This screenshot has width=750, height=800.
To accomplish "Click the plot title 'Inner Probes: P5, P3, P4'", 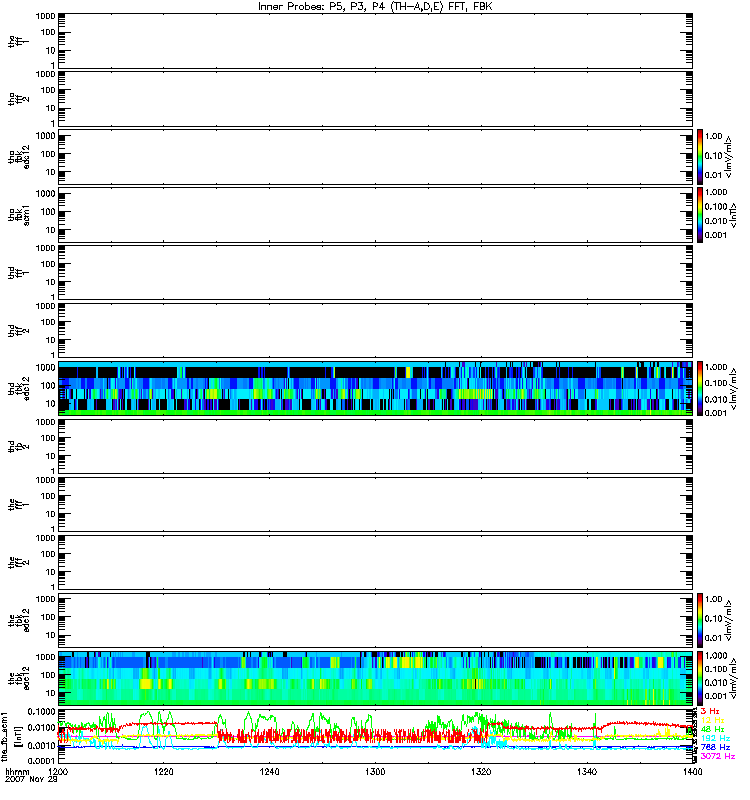I will coord(374,7).
